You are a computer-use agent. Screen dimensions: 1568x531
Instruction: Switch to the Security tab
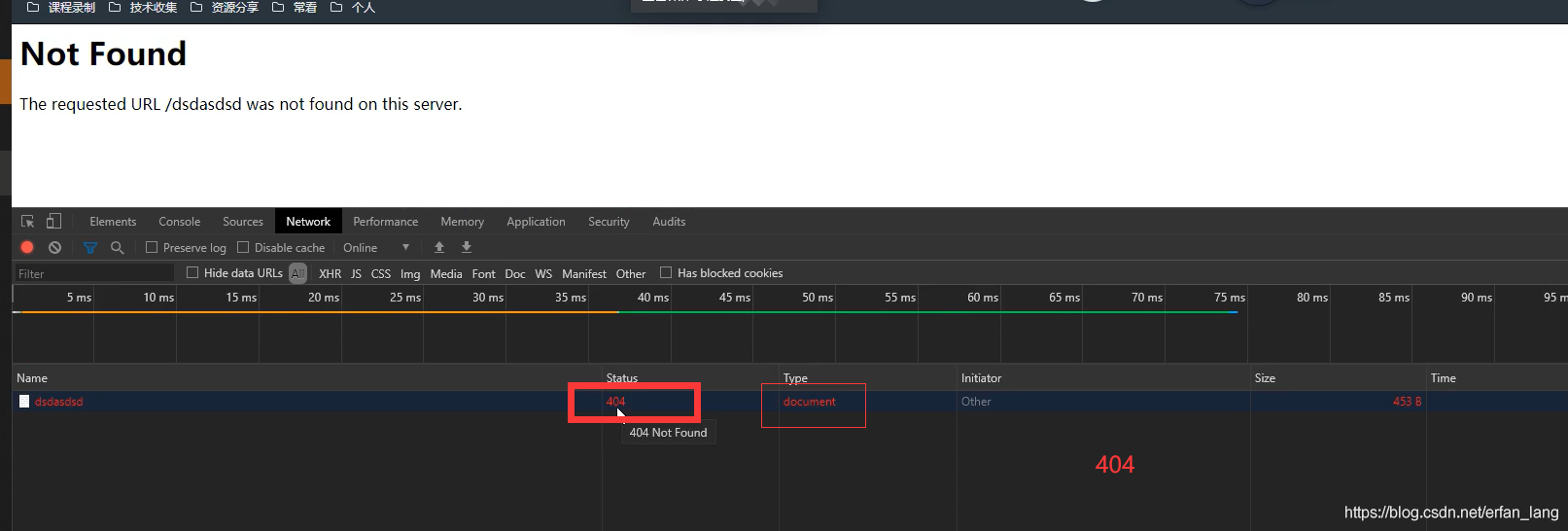(x=609, y=222)
